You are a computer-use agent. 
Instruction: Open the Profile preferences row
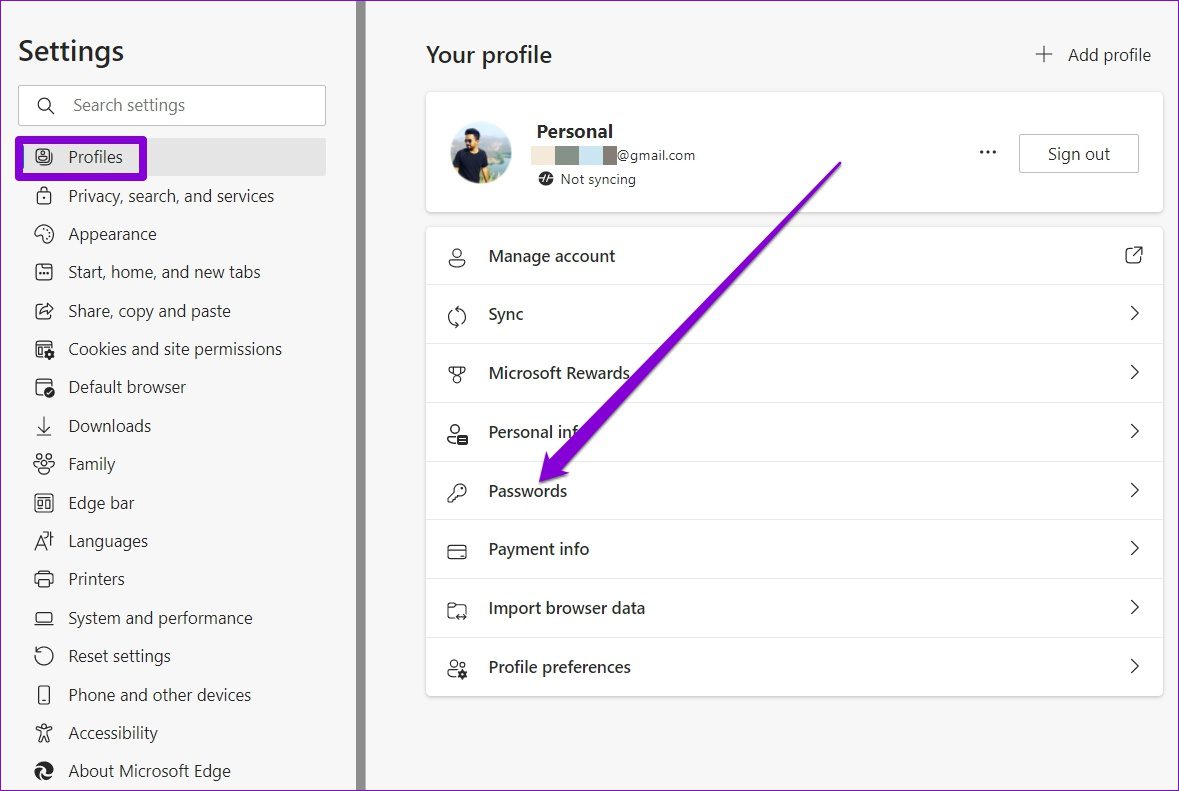[794, 667]
